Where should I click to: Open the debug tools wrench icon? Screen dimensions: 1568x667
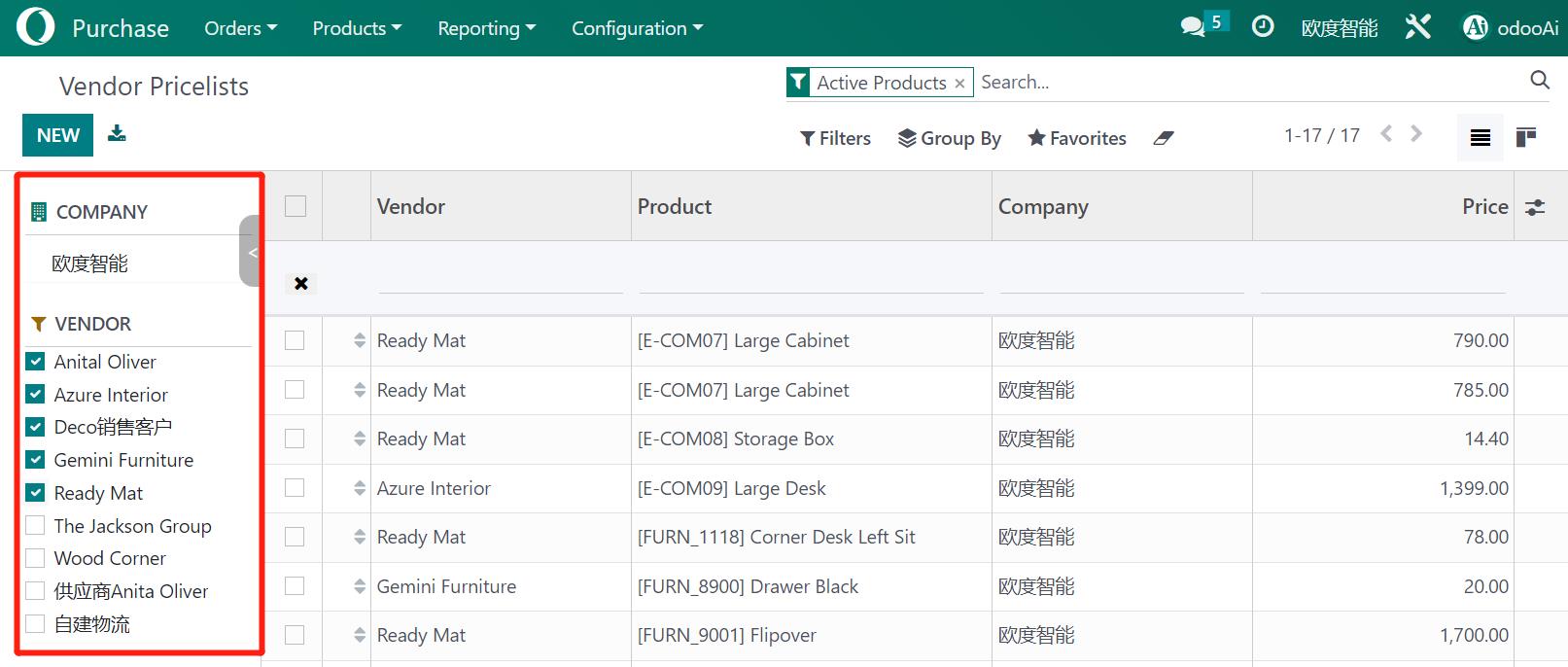[x=1418, y=26]
